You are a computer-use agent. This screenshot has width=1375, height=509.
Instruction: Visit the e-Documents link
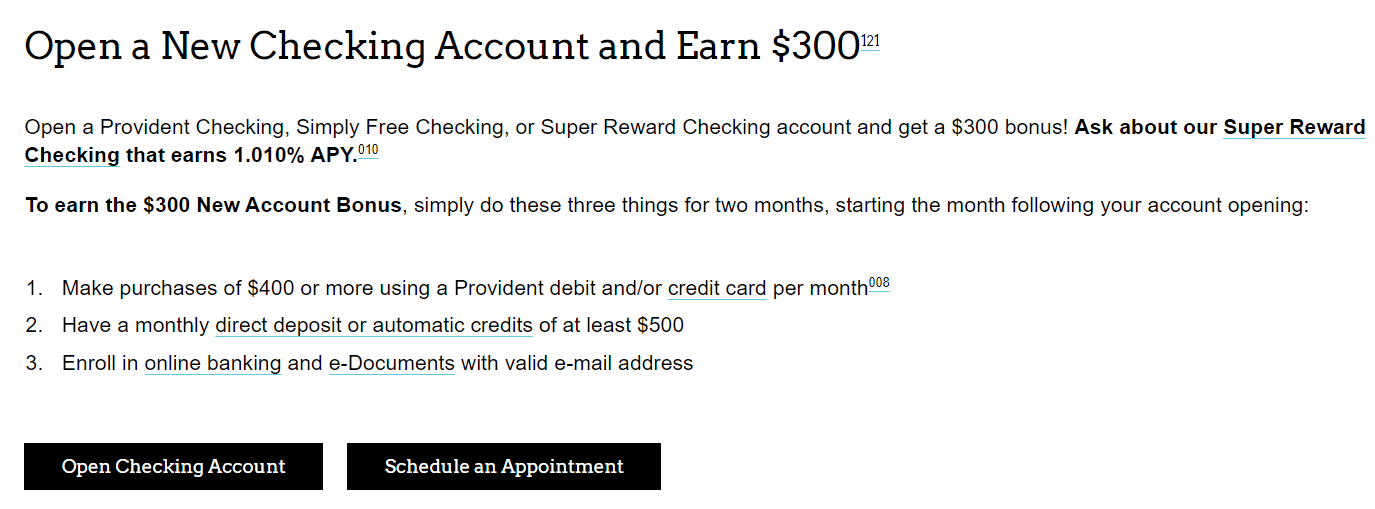tap(392, 363)
